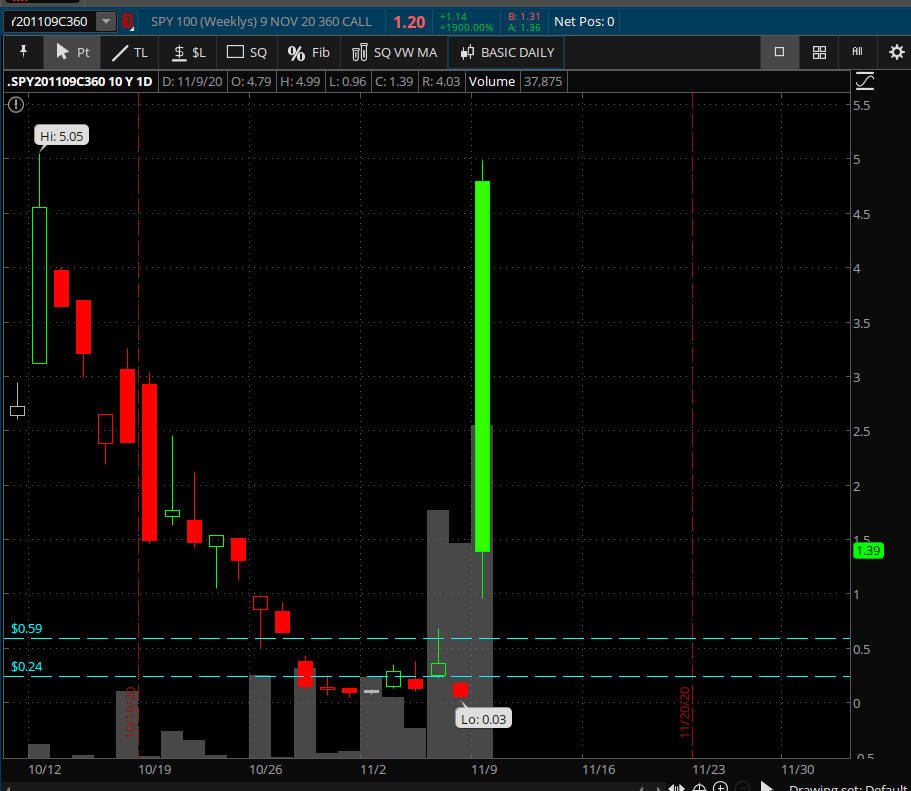Activate the Fib retracement tool
This screenshot has height=791, width=911.
click(308, 52)
